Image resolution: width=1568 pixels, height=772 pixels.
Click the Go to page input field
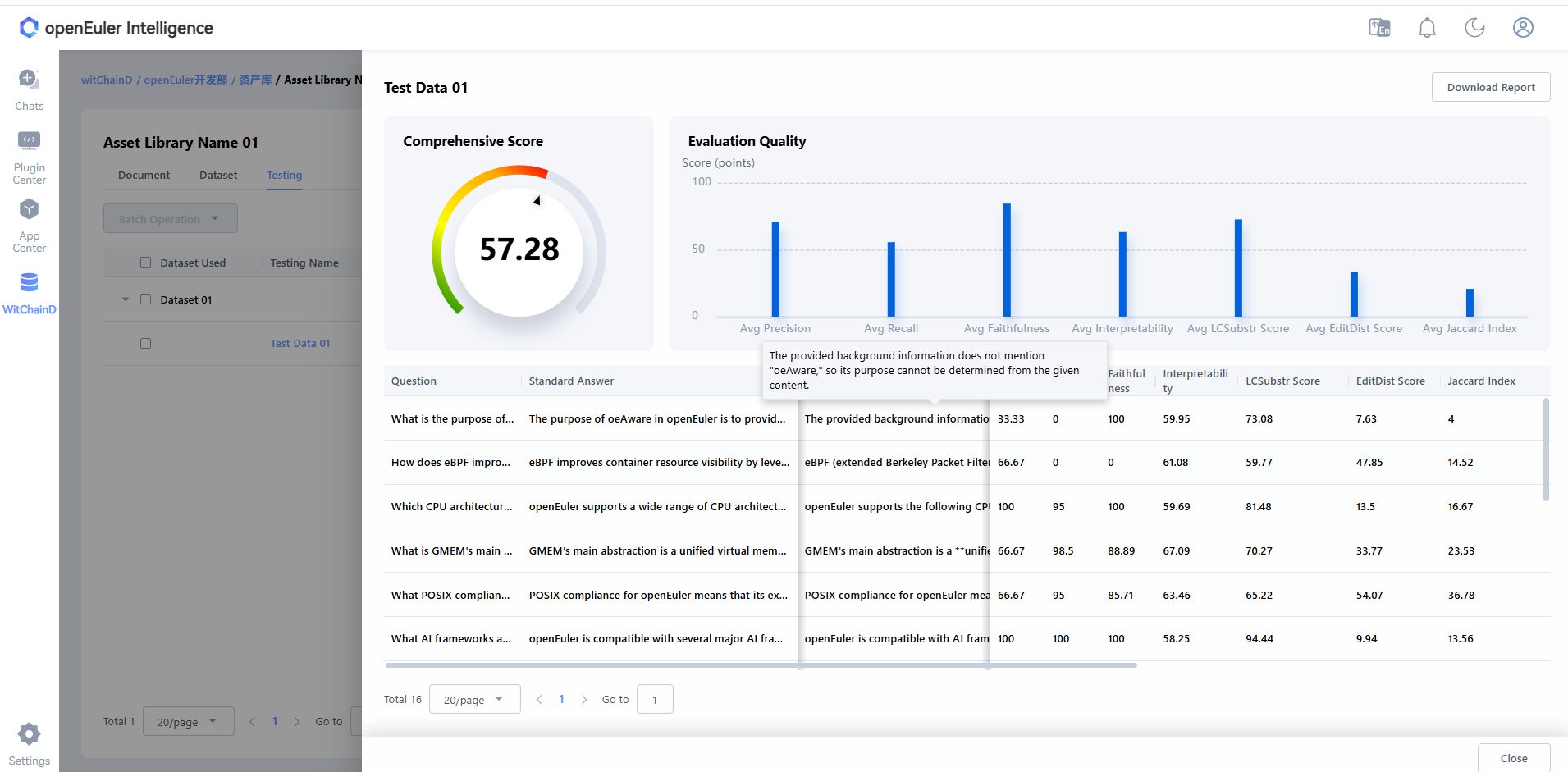pyautogui.click(x=655, y=700)
